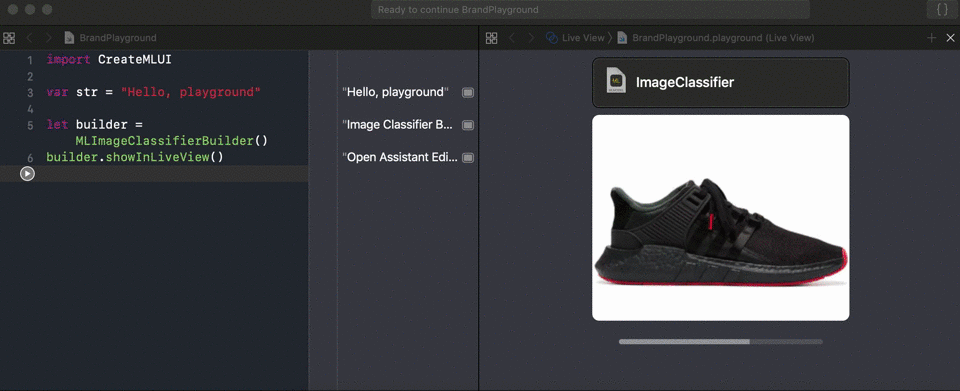The height and width of the screenshot is (391, 960).
Task: Click builder.showInLiveView() code line
Action: [135, 157]
